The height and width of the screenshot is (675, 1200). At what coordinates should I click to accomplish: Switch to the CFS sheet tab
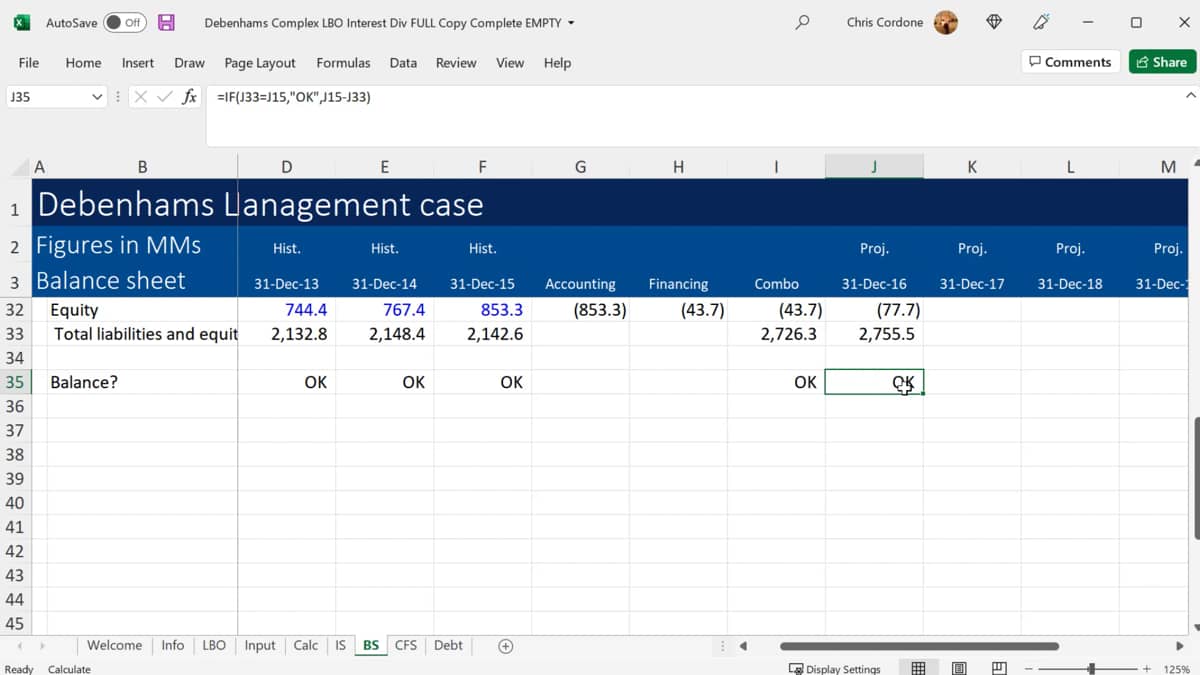(x=405, y=645)
